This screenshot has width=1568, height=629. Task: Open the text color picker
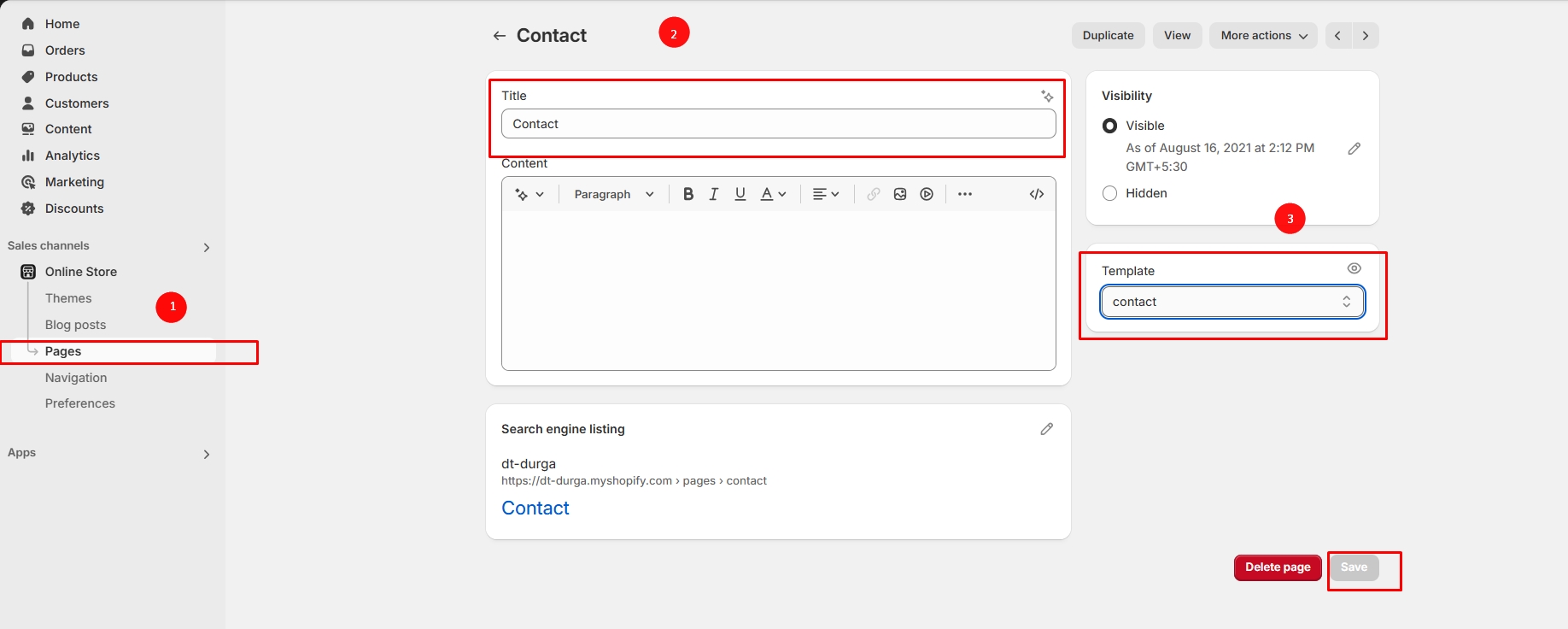coord(773,194)
